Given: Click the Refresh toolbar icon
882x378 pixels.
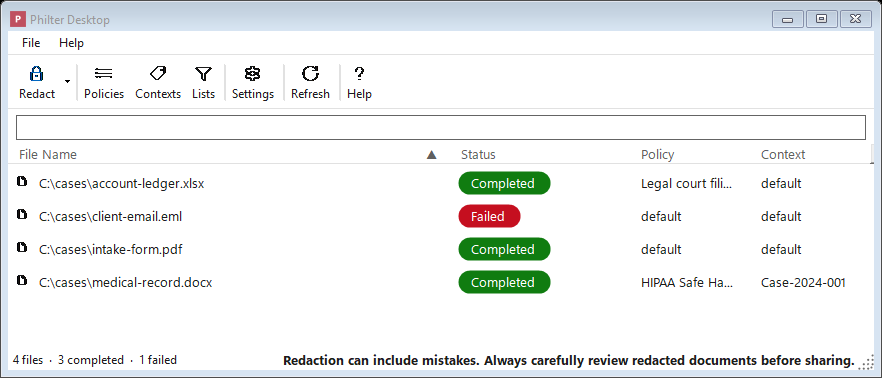Looking at the screenshot, I should (310, 74).
